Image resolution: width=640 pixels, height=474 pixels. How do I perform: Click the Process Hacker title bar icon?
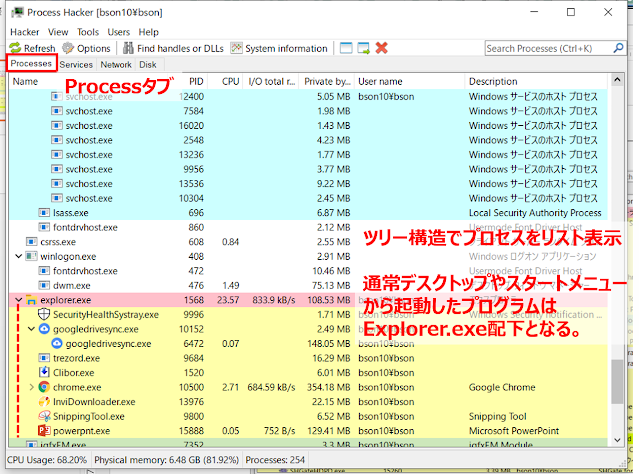(x=17, y=13)
